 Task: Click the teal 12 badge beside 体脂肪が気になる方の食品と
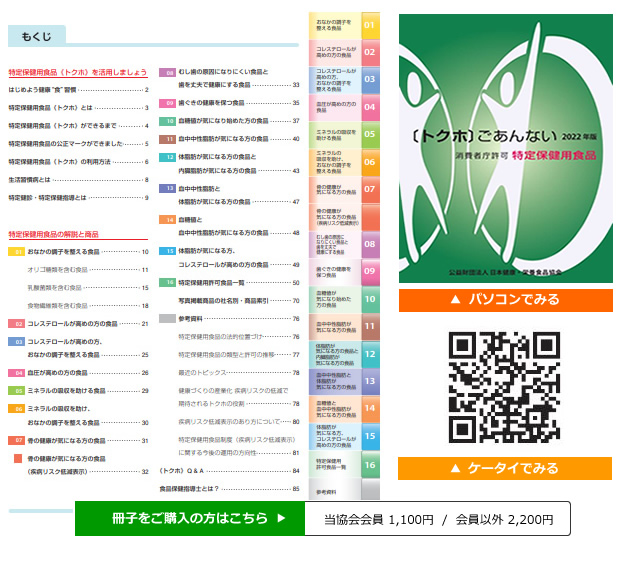tap(167, 157)
